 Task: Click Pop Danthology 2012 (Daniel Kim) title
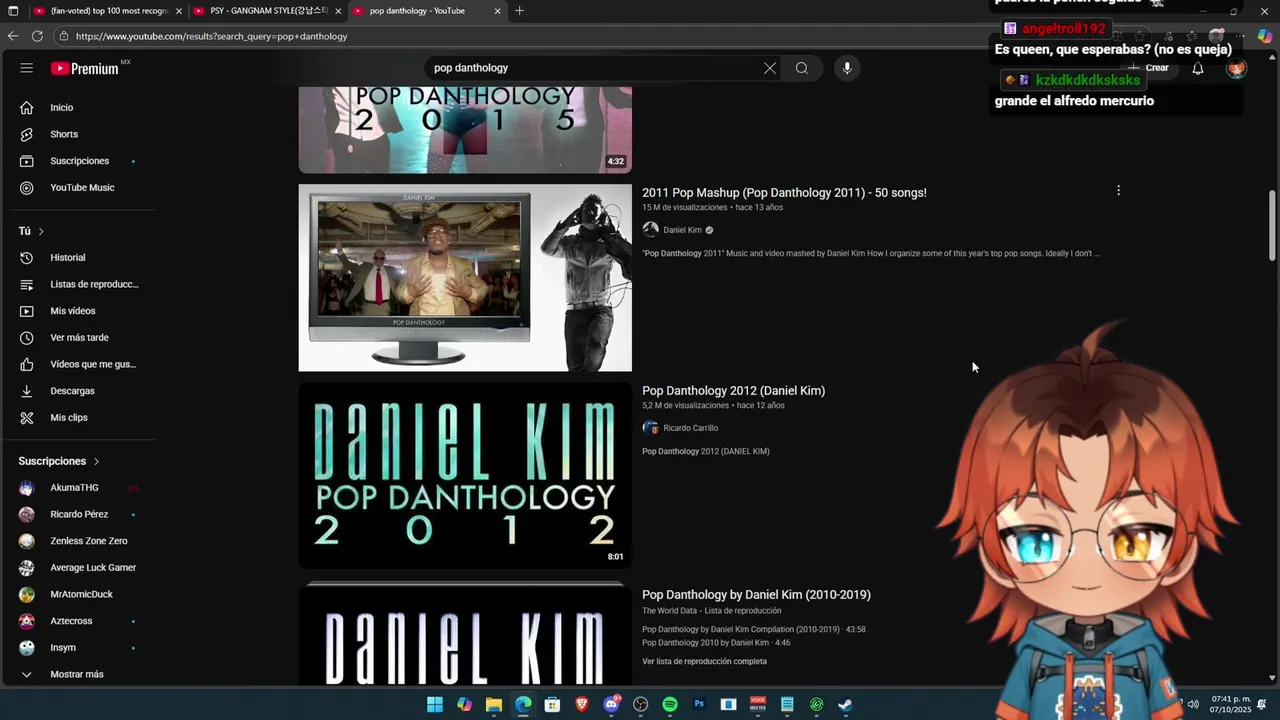point(733,391)
